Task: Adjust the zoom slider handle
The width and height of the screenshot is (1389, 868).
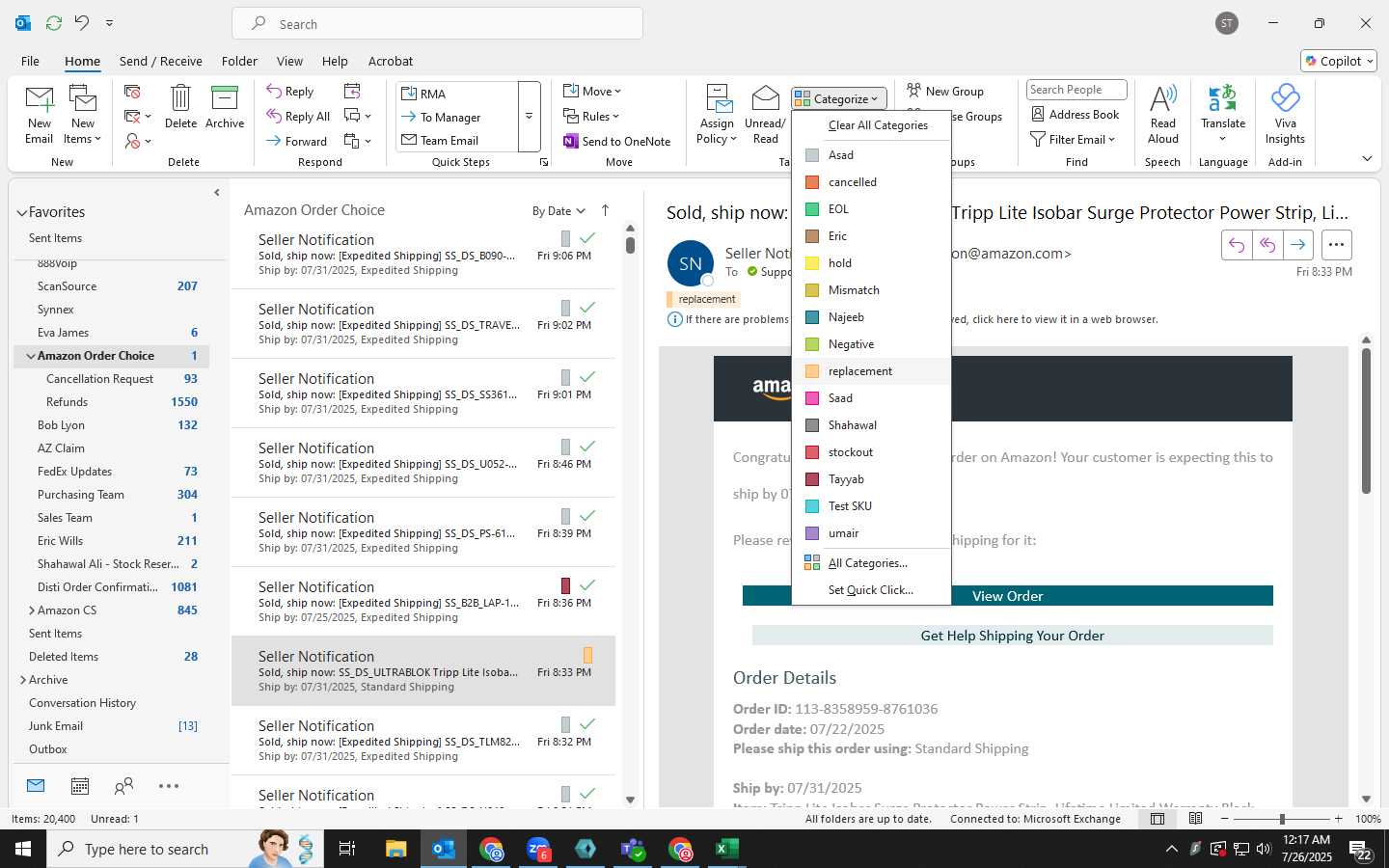Action: [1282, 819]
